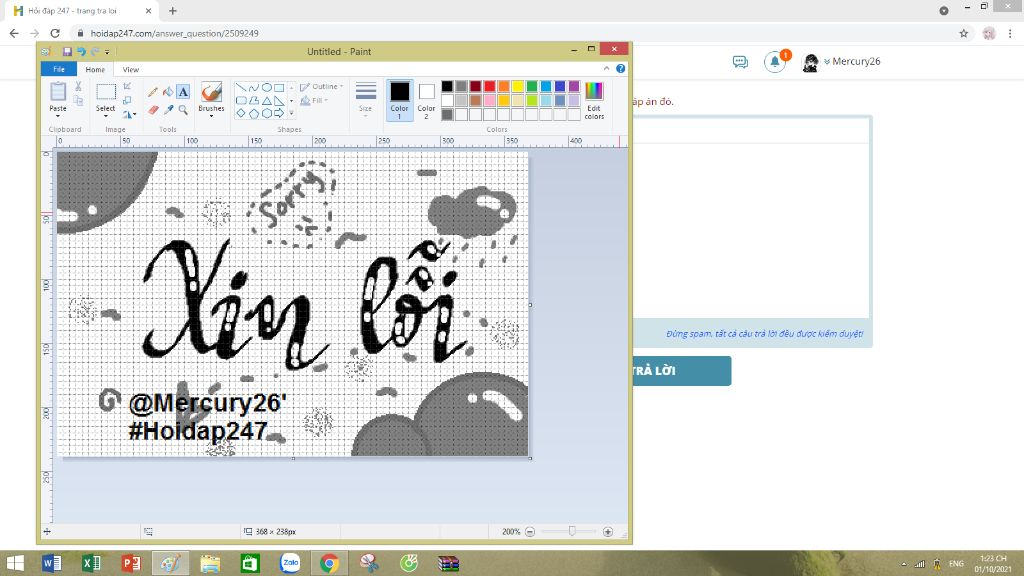Viewport: 1024px width, 576px height.
Task: Open the shape Fill dropdown
Action: pos(314,101)
